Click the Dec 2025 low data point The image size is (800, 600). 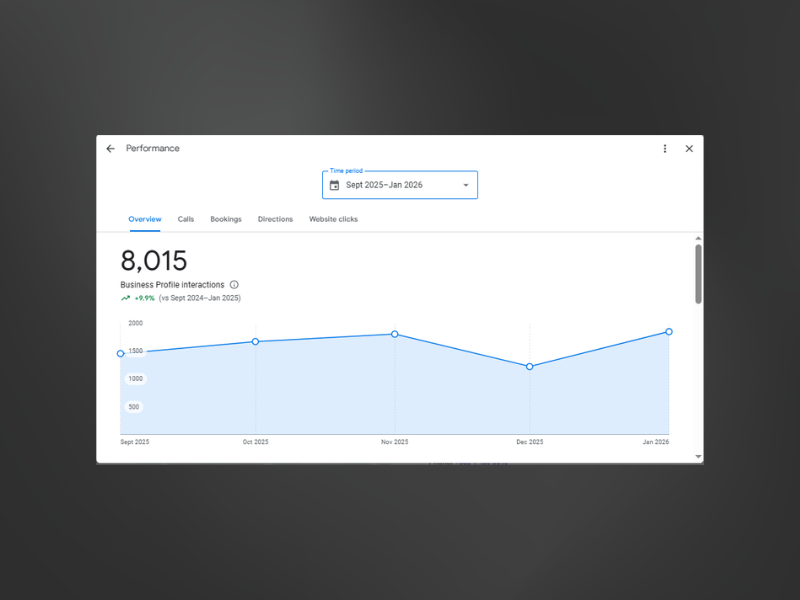point(530,367)
